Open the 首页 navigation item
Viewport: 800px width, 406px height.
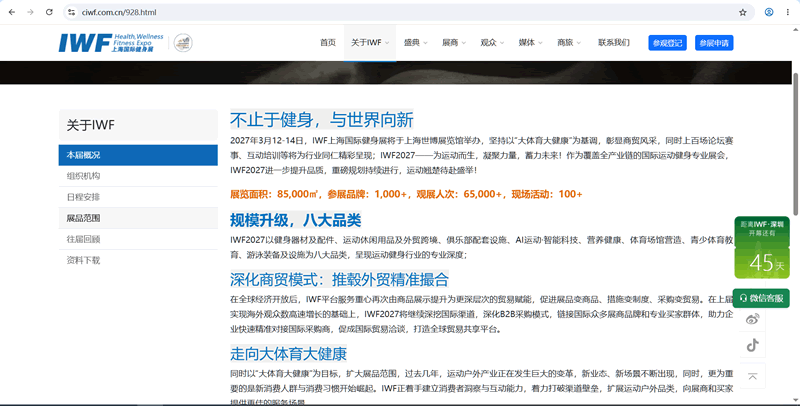(x=328, y=43)
